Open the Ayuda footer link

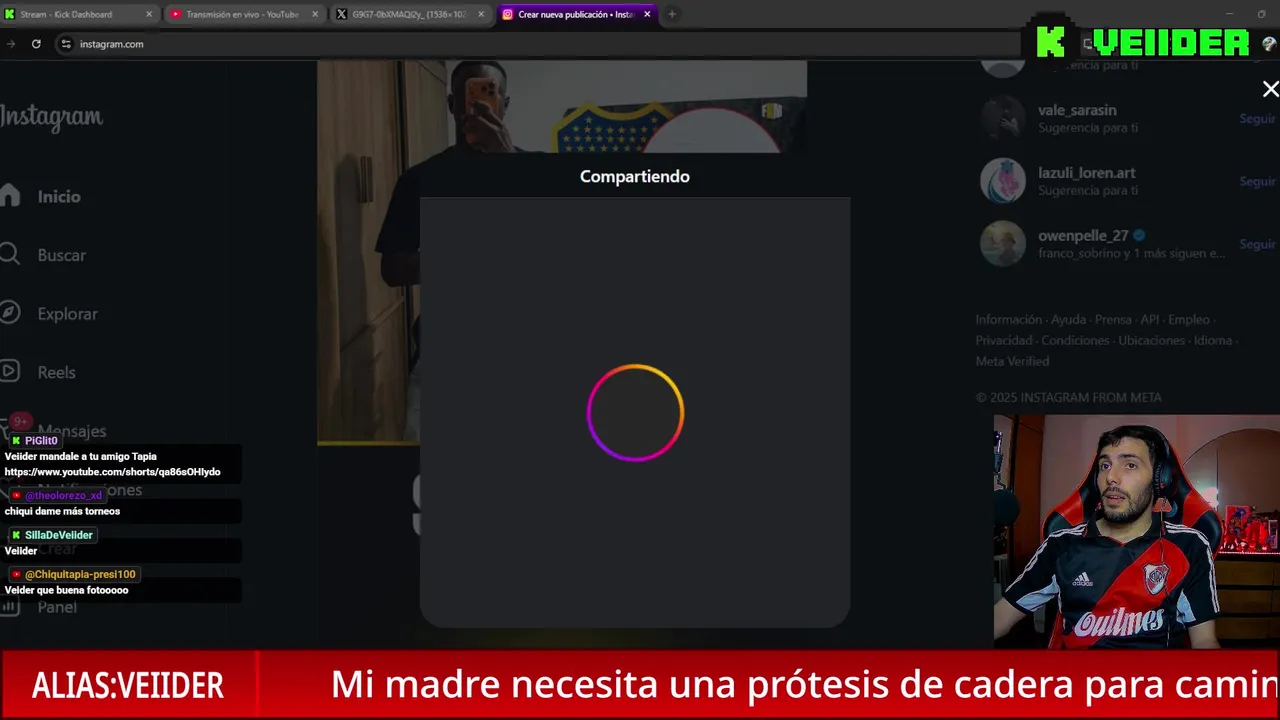pyautogui.click(x=1068, y=320)
